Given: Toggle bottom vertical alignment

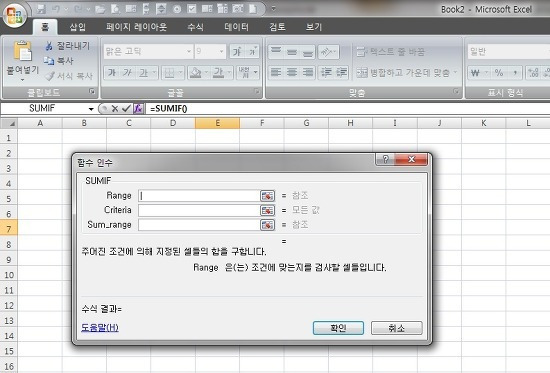Looking at the screenshot, I should tap(307, 52).
